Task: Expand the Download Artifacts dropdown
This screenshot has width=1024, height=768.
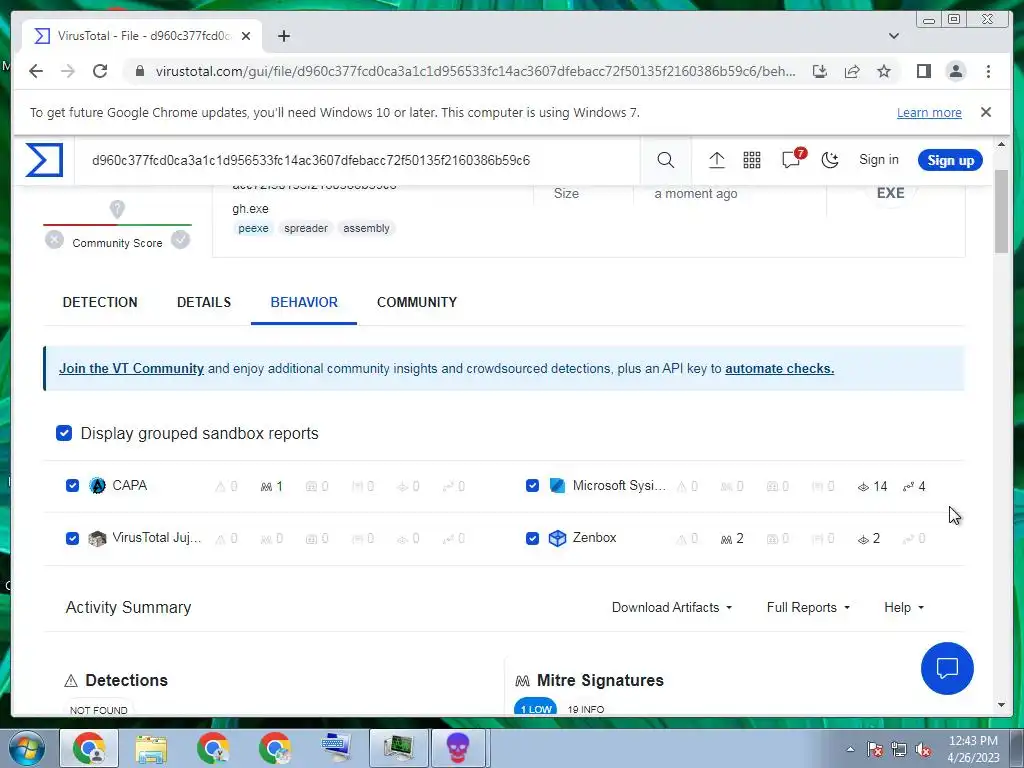Action: [x=672, y=607]
